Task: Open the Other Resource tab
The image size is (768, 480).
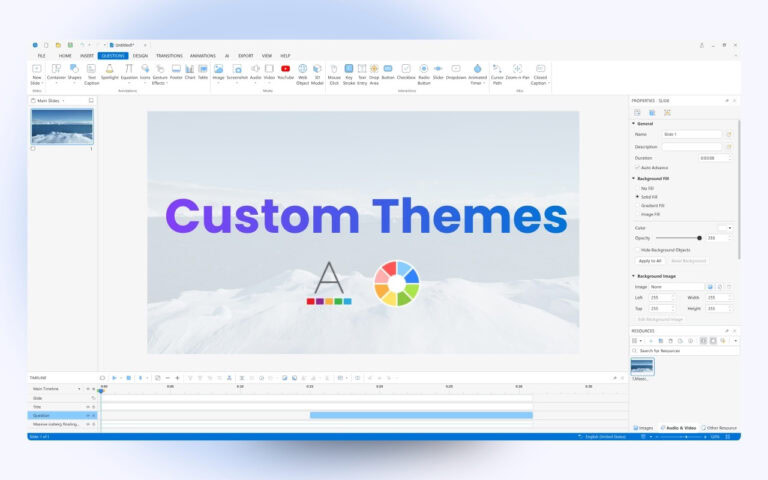Action: point(719,428)
